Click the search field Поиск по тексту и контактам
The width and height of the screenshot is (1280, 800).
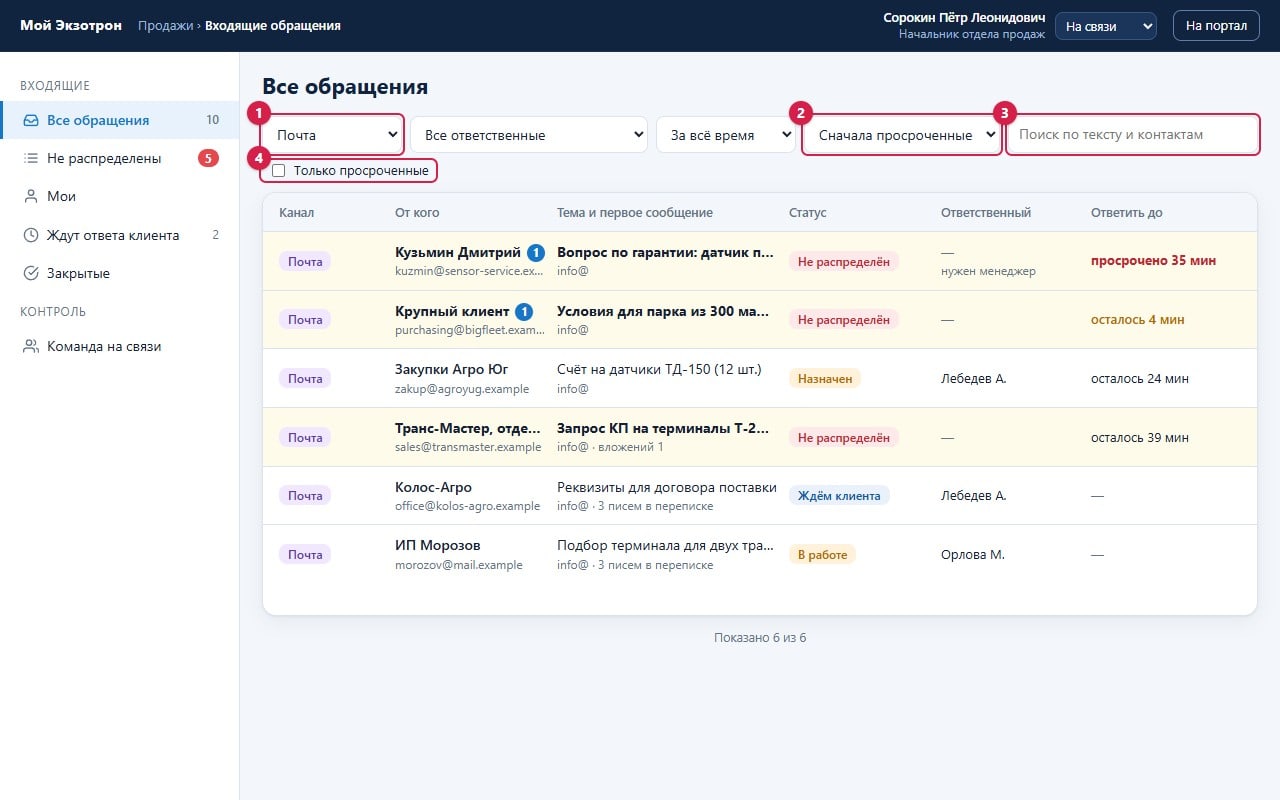click(x=1132, y=134)
